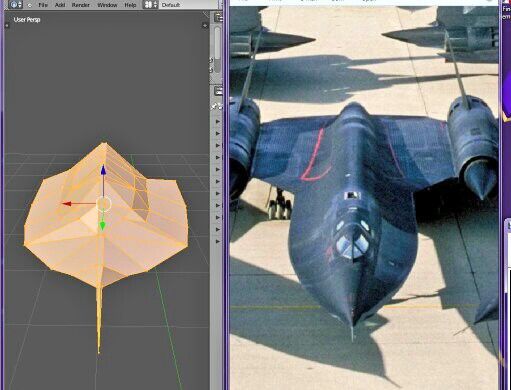Viewport: 511px width, 390px height.
Task: Grab the red X-axis manipulator arrow
Action: [x=67, y=204]
